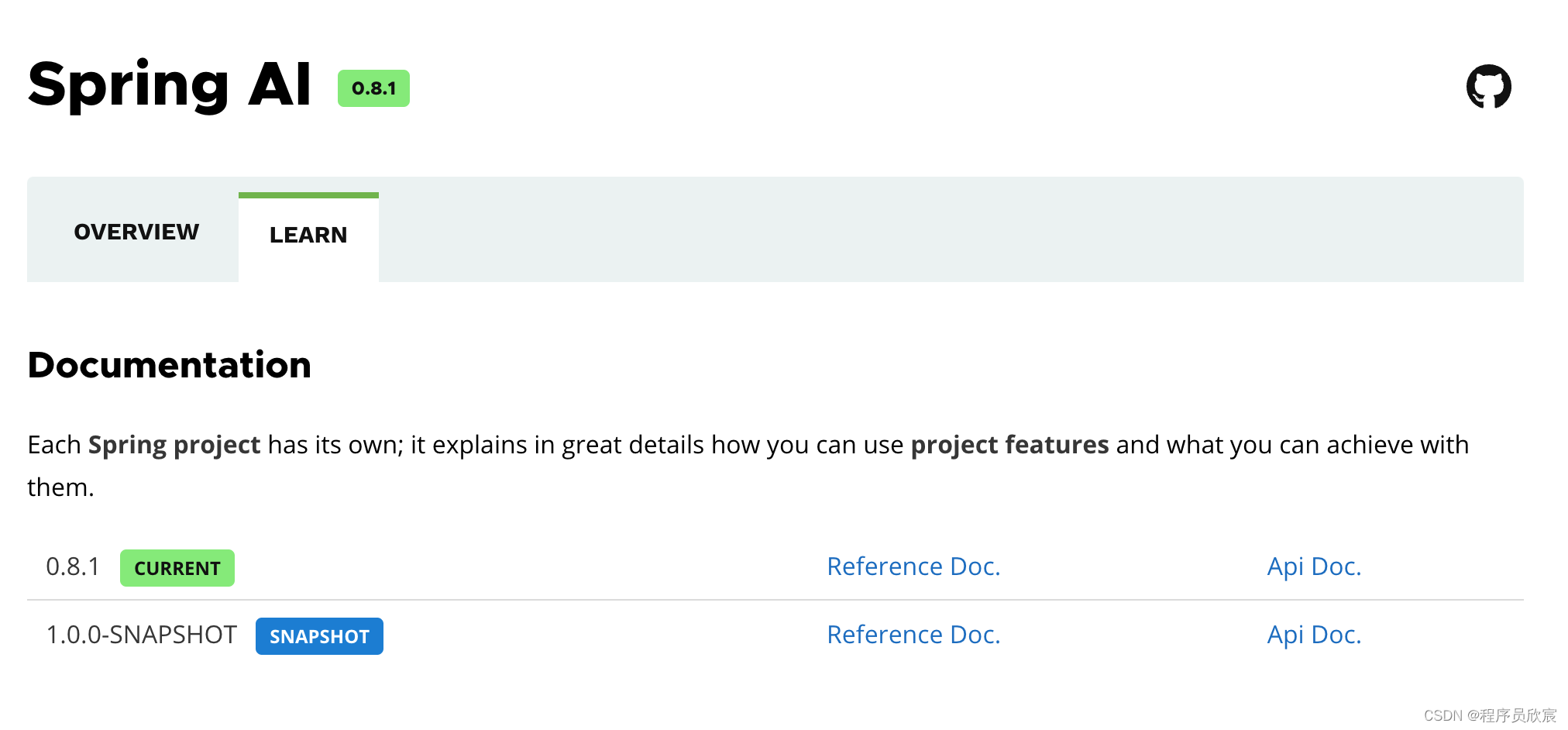Click the divider line between version rows
Screen dimensions: 1568x730
click(x=775, y=600)
